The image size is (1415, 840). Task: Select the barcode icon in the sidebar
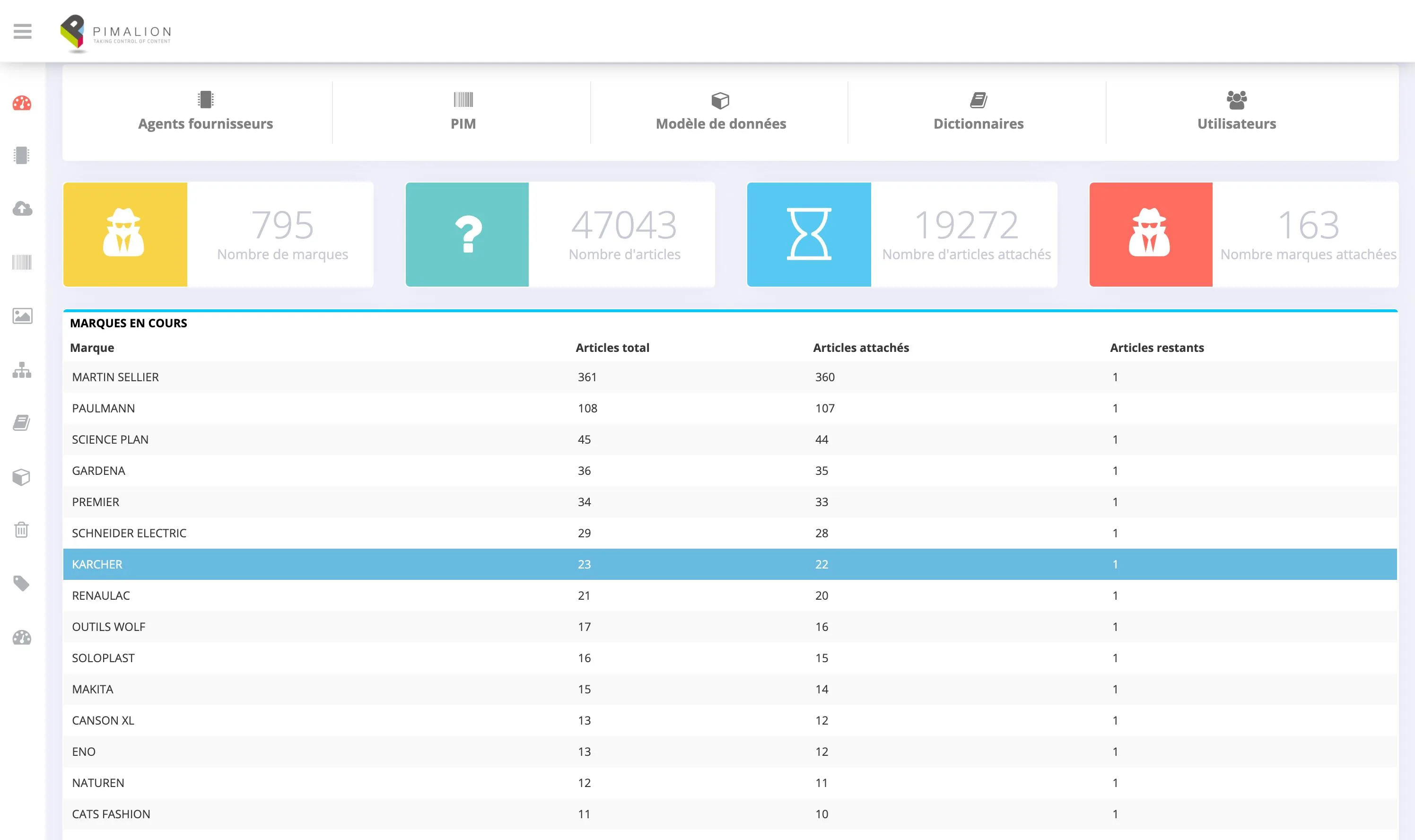tap(22, 262)
